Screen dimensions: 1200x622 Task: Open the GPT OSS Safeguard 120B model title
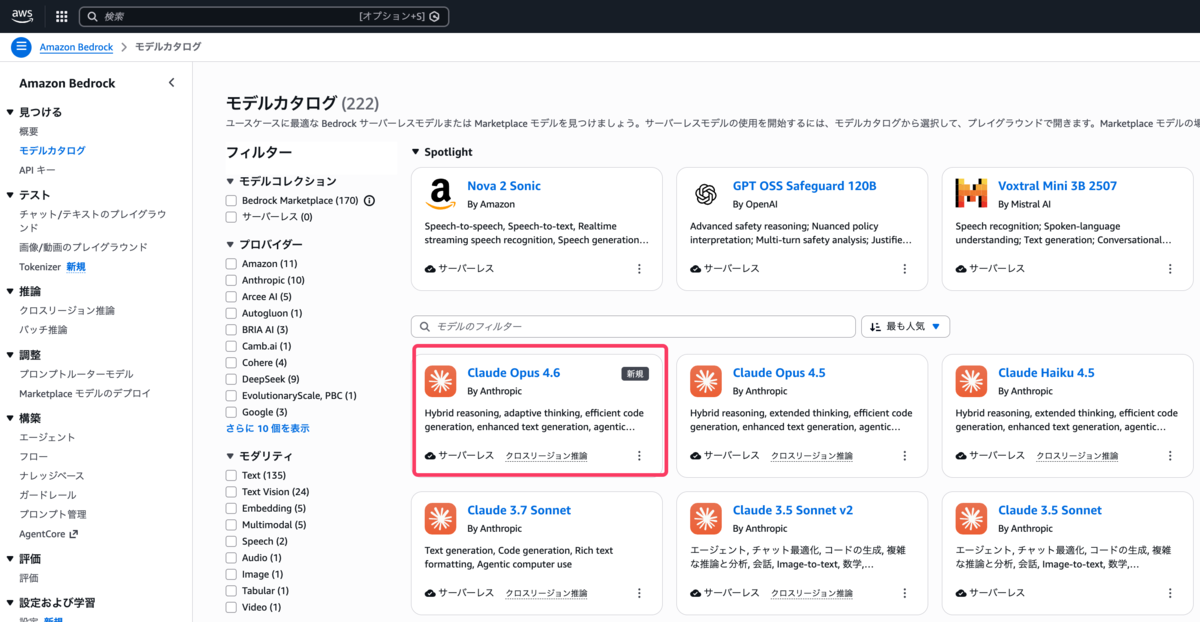coord(804,186)
